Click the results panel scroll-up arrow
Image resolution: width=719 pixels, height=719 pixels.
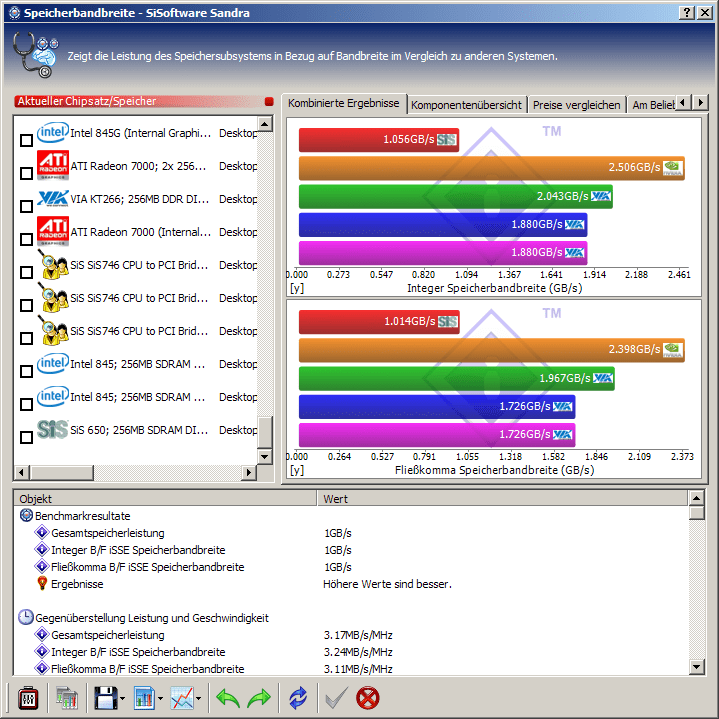pyautogui.click(x=697, y=498)
